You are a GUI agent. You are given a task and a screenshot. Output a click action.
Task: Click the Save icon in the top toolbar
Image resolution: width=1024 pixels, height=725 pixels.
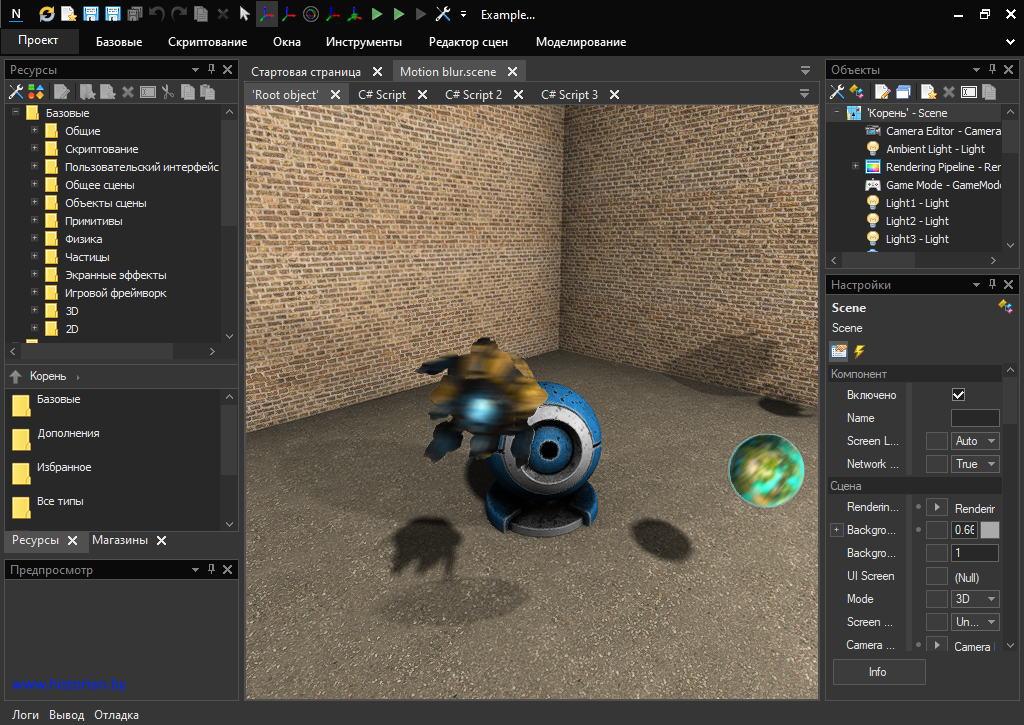pos(91,15)
